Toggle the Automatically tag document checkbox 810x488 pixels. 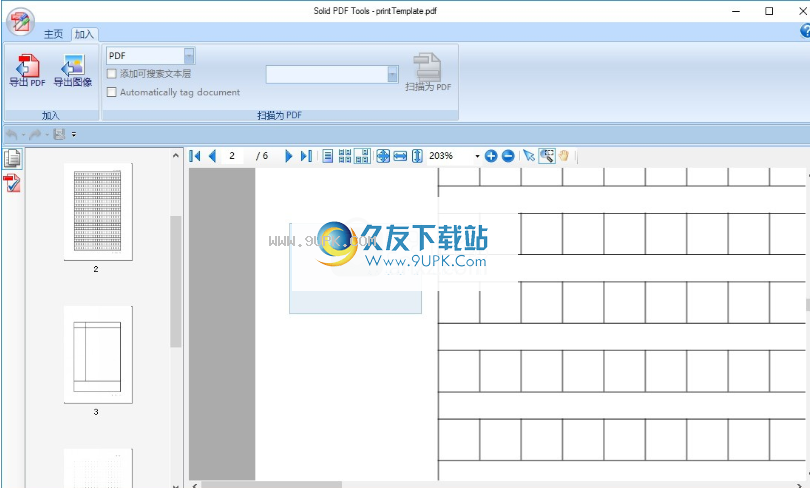pyautogui.click(x=112, y=92)
